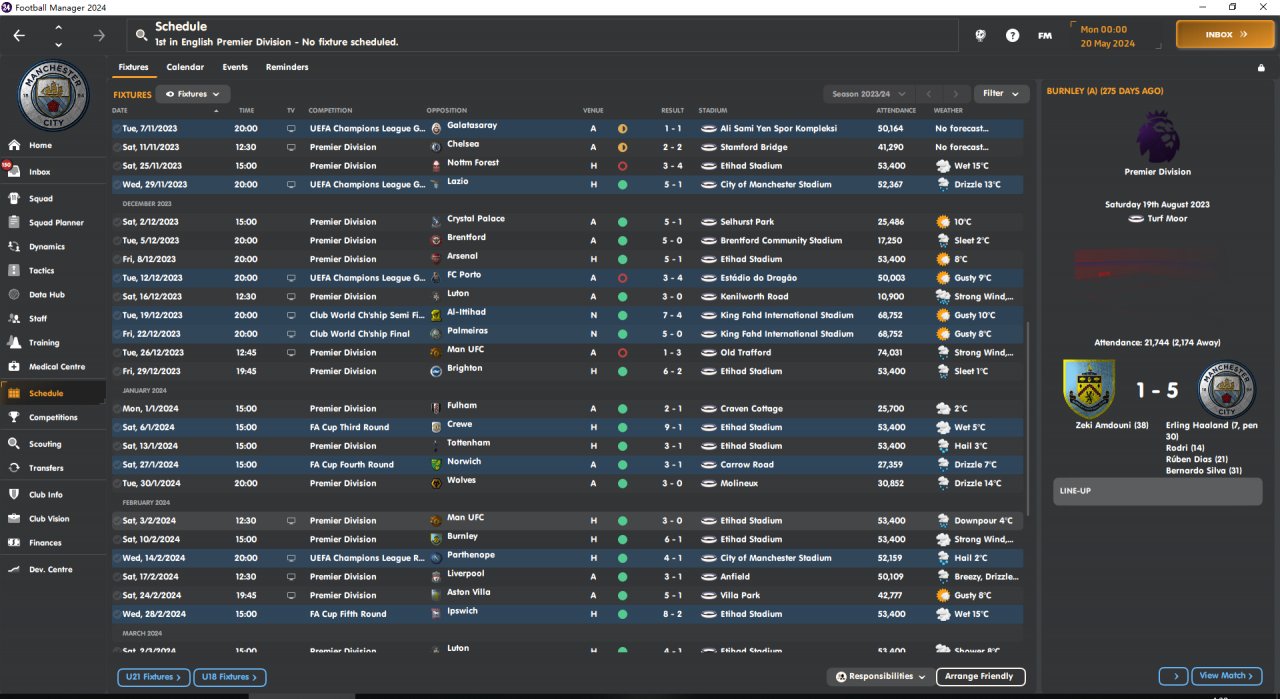Go to Scouting via sidebar icon

click(14, 444)
